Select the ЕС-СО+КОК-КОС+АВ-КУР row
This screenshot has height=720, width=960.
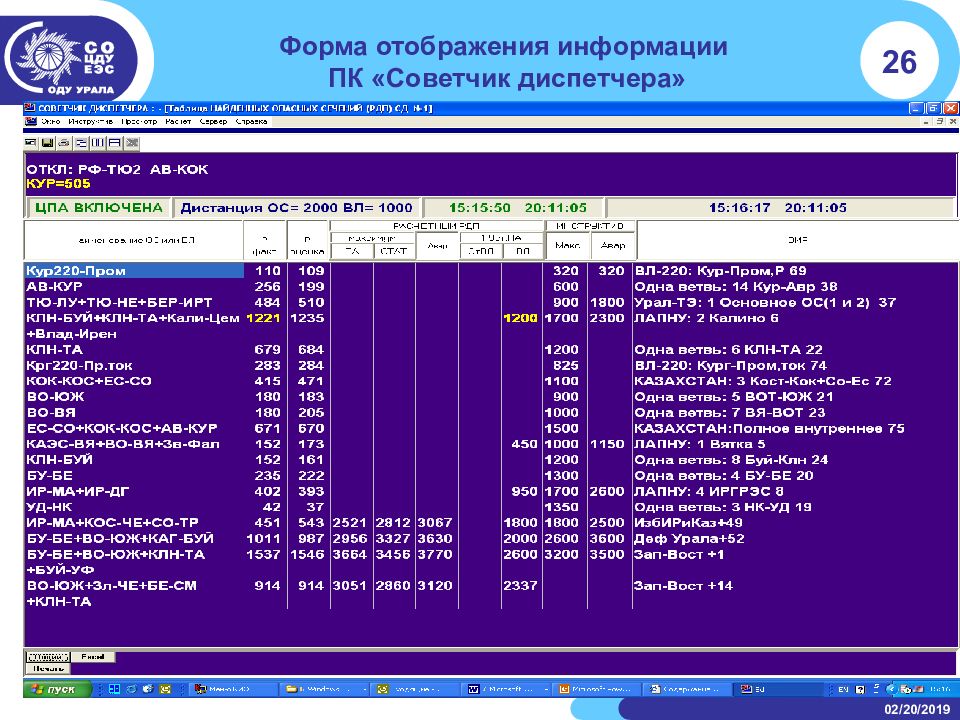coord(122,429)
